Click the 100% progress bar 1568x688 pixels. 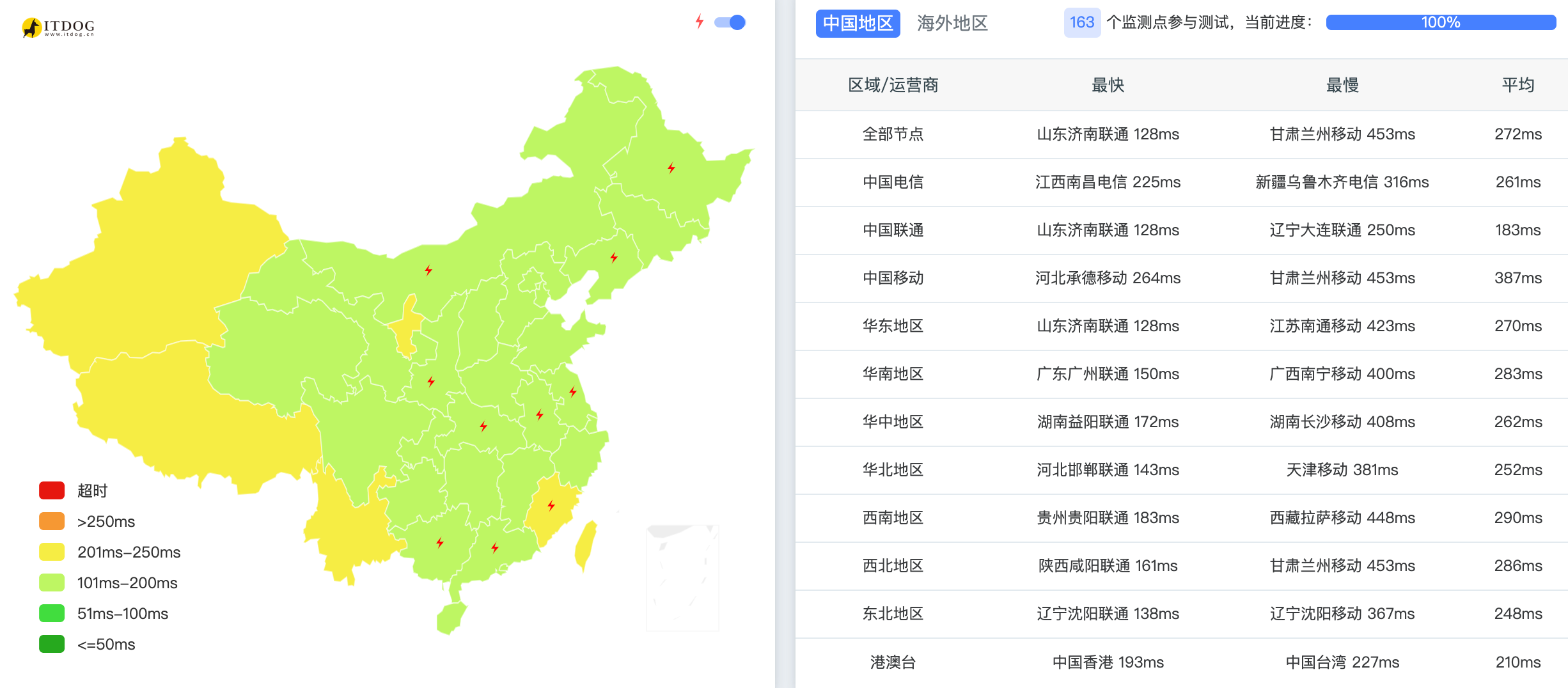click(1441, 22)
